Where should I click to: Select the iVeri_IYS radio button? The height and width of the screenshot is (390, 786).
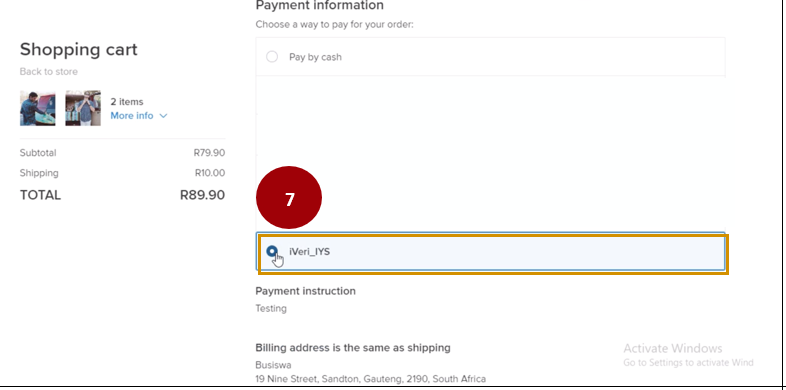[x=272, y=251]
